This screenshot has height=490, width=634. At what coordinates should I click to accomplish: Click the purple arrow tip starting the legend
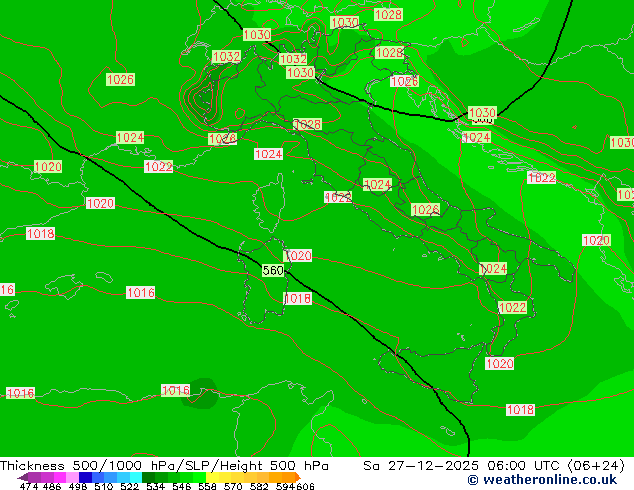point(23,477)
